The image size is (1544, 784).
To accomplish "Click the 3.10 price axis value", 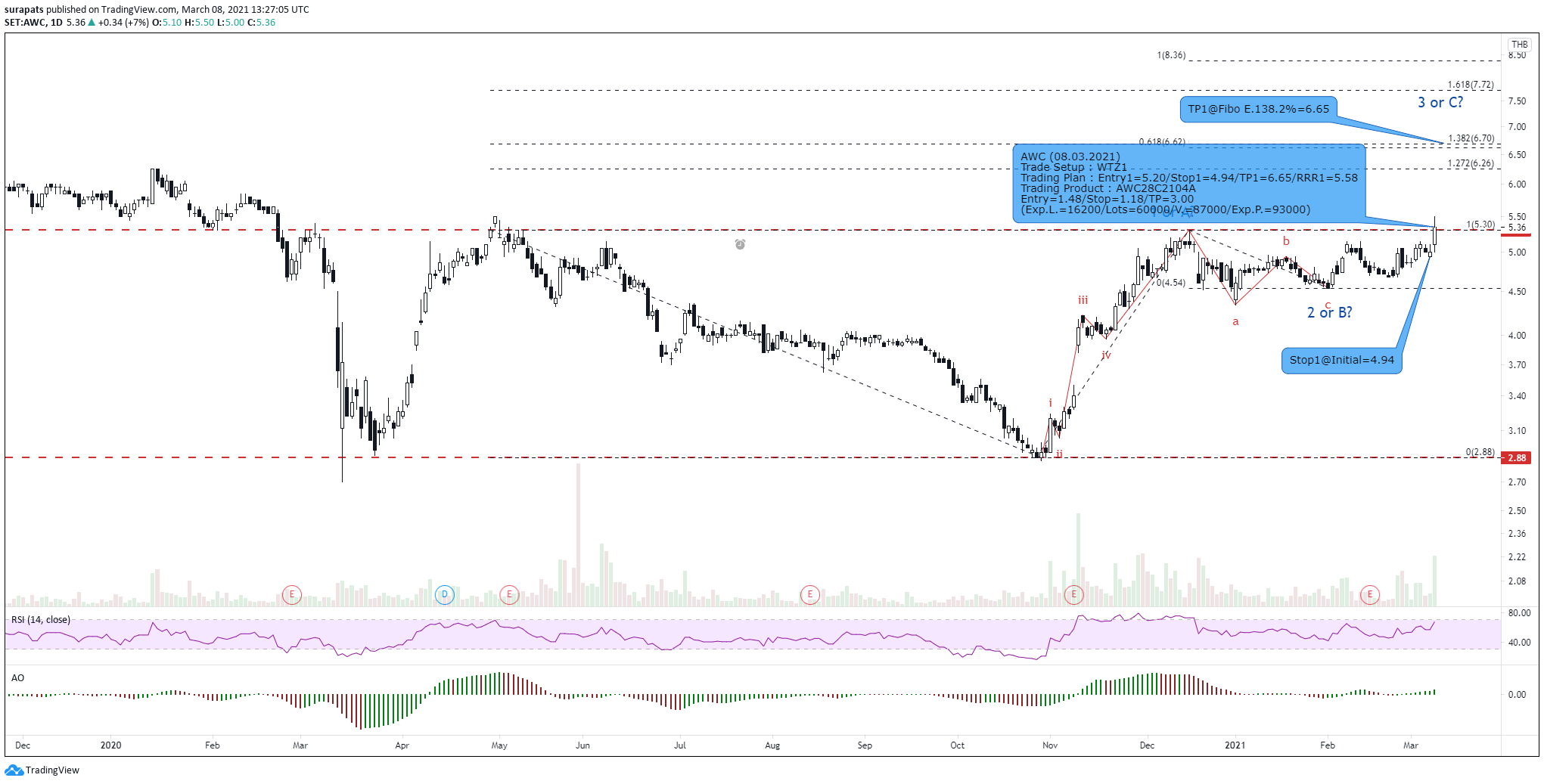I will pos(1517,431).
